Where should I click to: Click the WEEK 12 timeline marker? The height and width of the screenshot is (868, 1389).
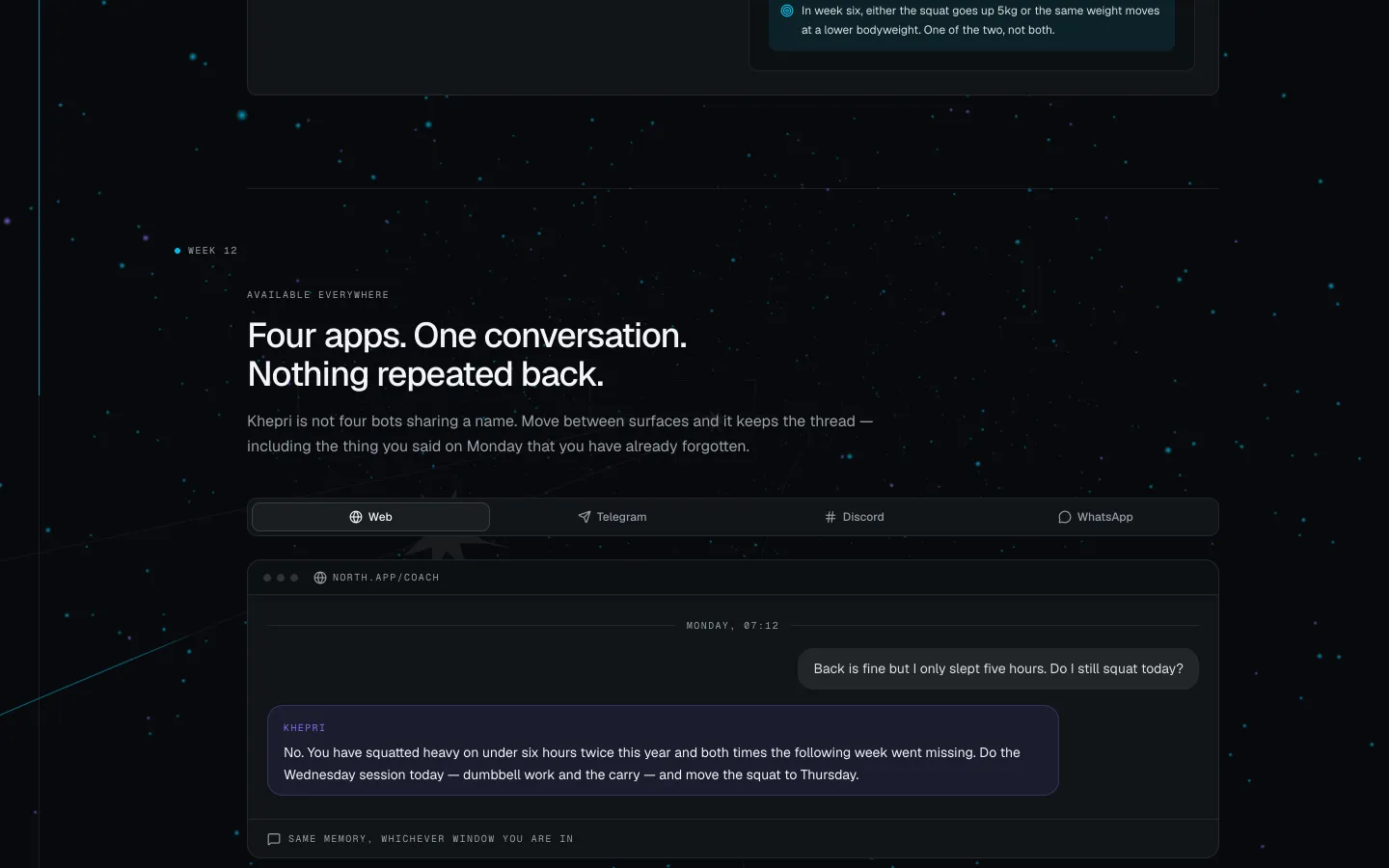click(205, 251)
